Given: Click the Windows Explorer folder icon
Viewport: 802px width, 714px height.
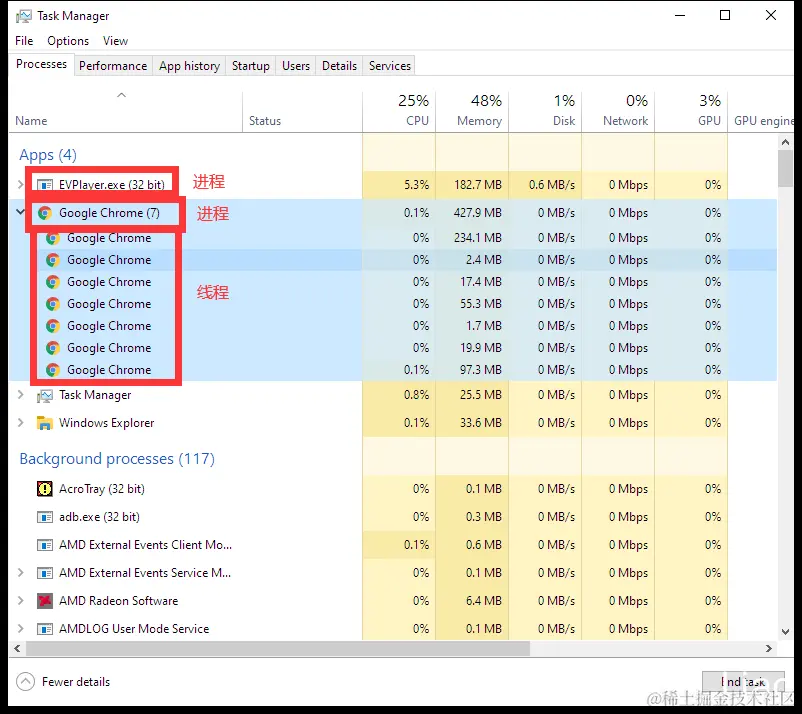Looking at the screenshot, I should coord(45,423).
